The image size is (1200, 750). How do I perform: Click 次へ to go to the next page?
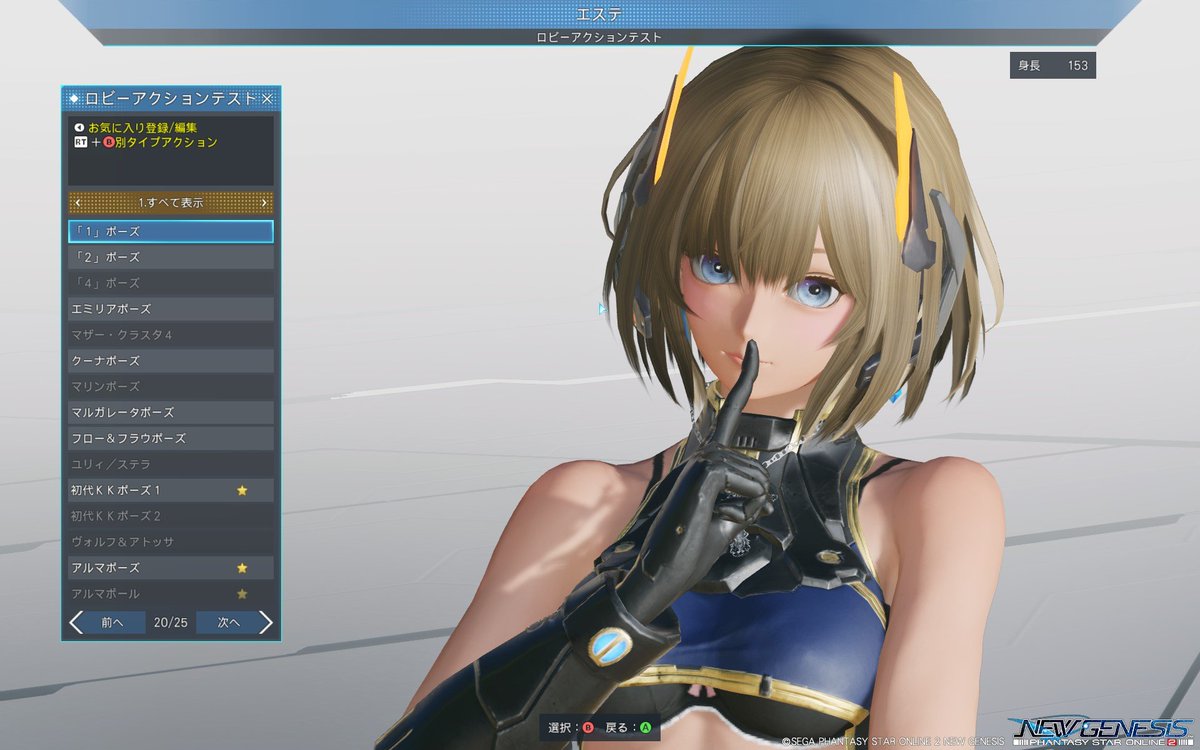coord(228,622)
